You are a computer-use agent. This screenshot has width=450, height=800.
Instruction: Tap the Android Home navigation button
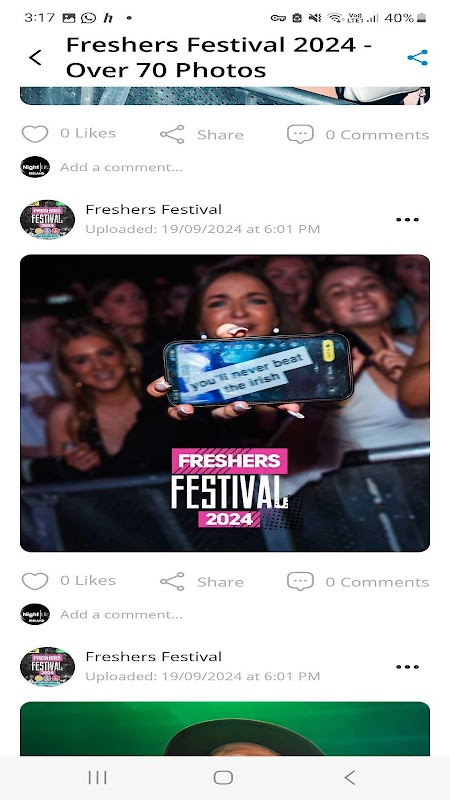(223, 778)
